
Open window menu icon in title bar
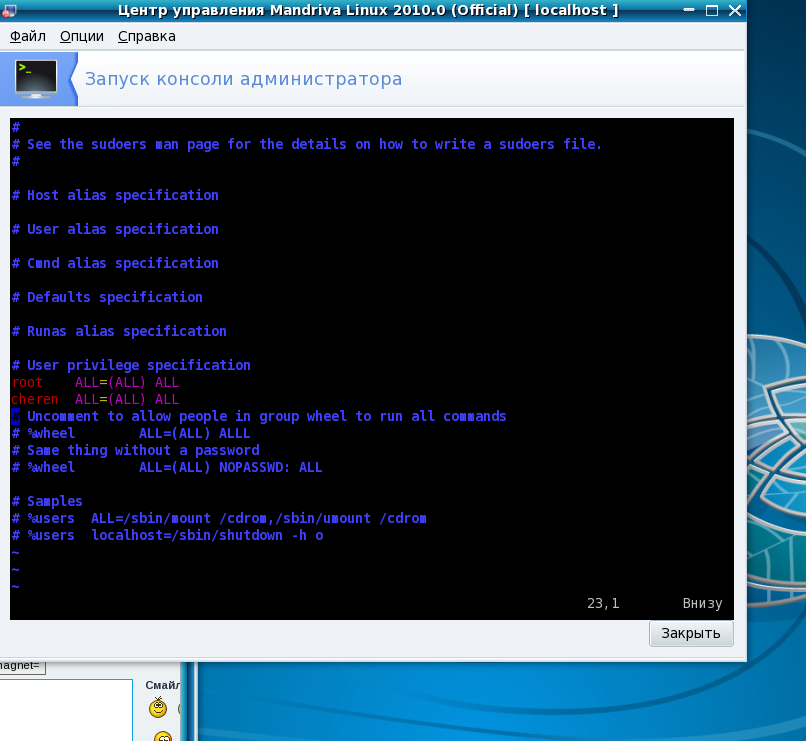click(9, 10)
